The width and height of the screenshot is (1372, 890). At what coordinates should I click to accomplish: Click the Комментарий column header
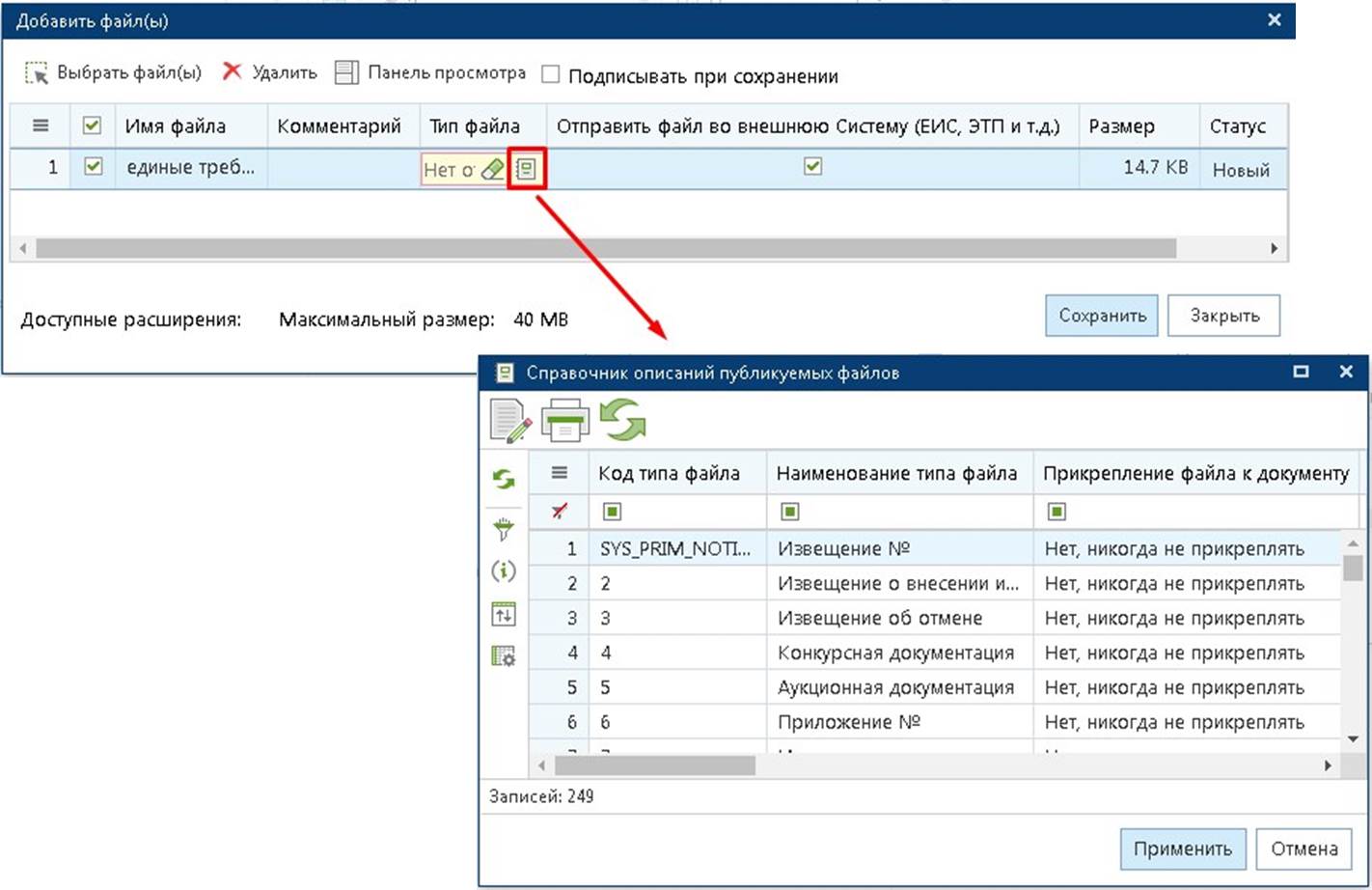pos(343,126)
